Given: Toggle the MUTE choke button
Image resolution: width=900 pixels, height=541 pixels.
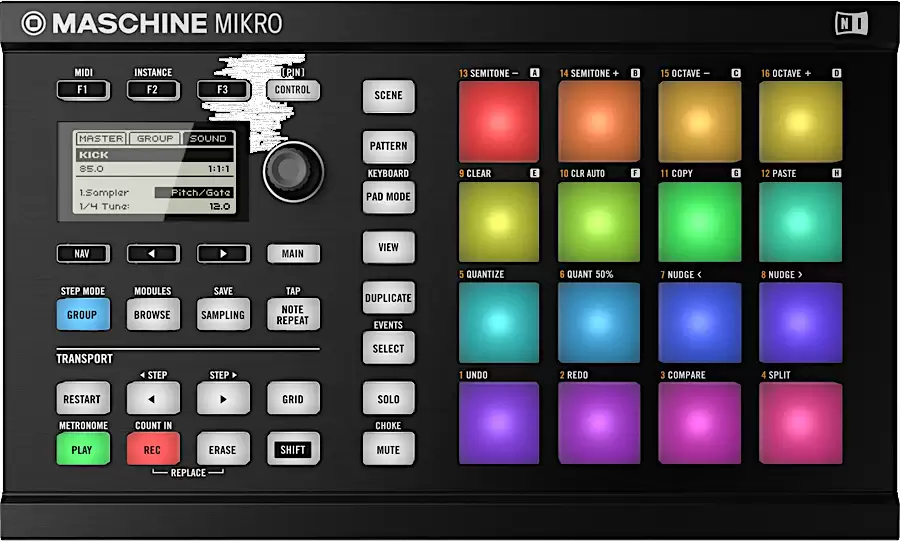Looking at the screenshot, I should click(389, 450).
